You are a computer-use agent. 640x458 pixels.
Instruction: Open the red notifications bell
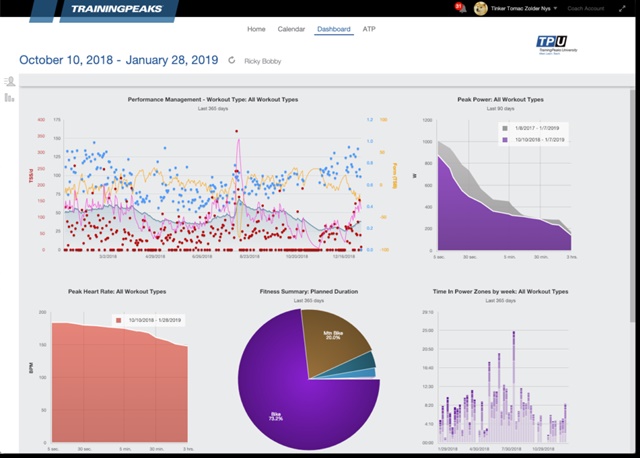(x=461, y=9)
